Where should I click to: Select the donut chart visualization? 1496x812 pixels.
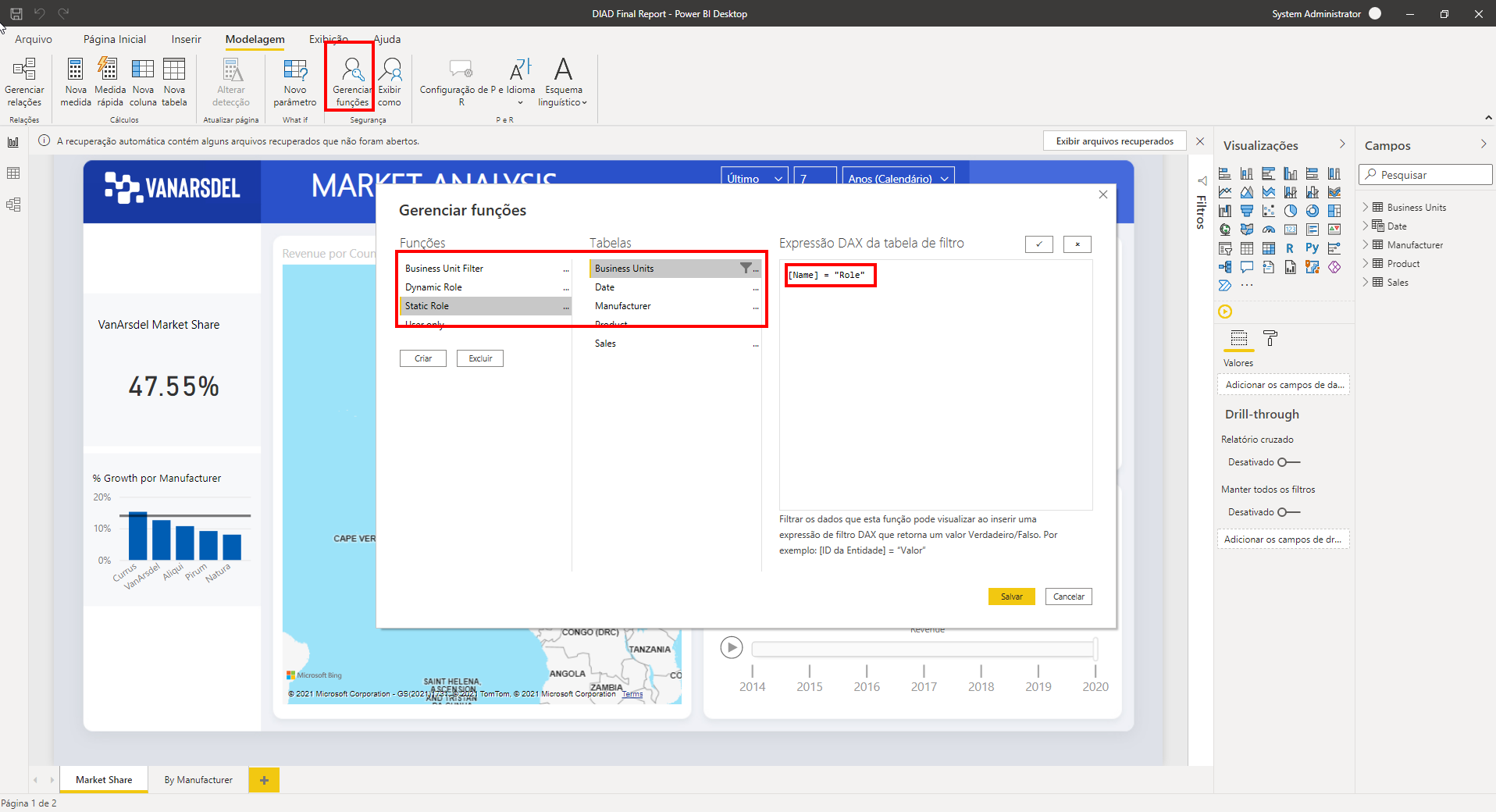(x=1313, y=211)
